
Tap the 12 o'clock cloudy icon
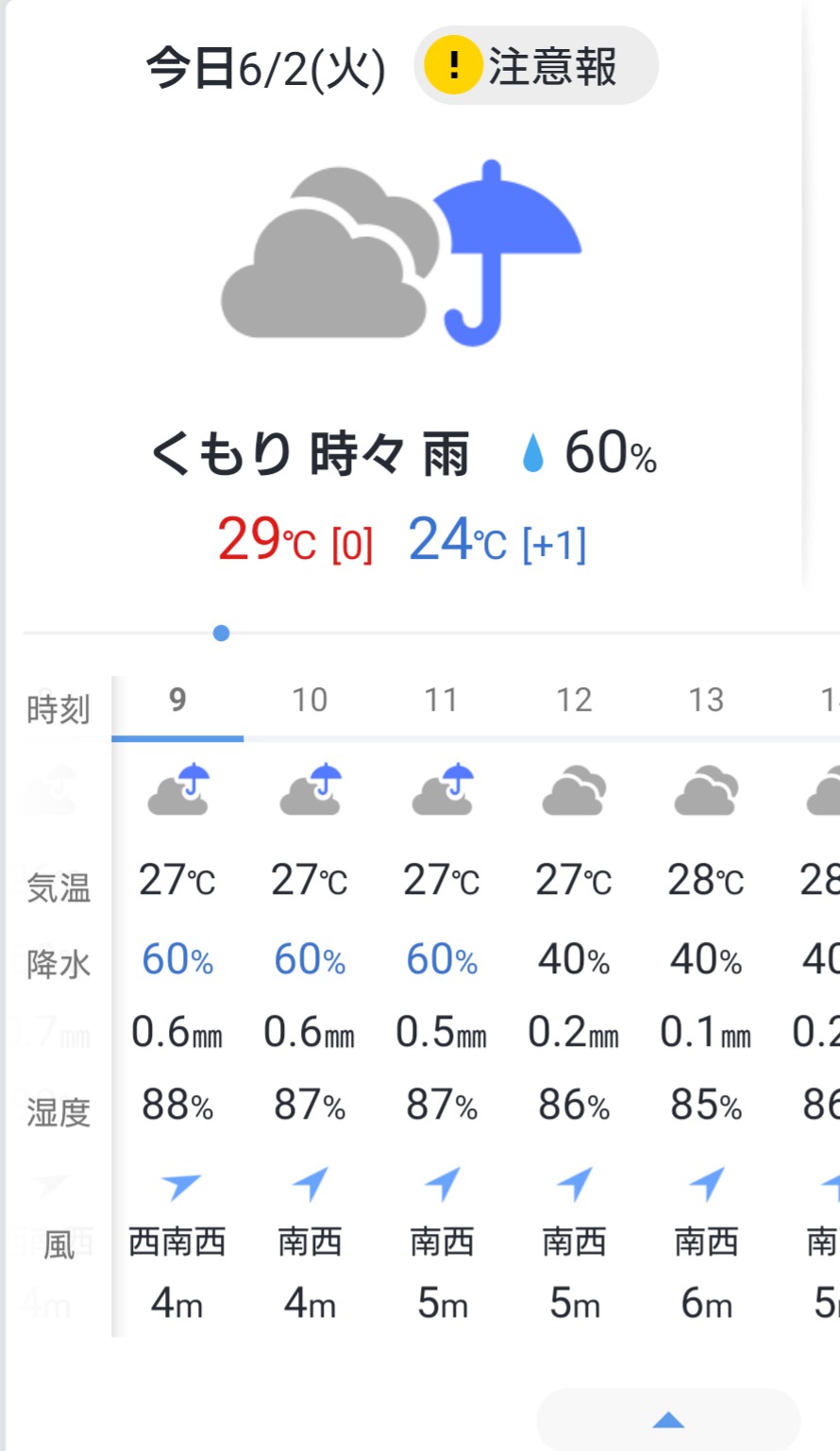(x=574, y=791)
